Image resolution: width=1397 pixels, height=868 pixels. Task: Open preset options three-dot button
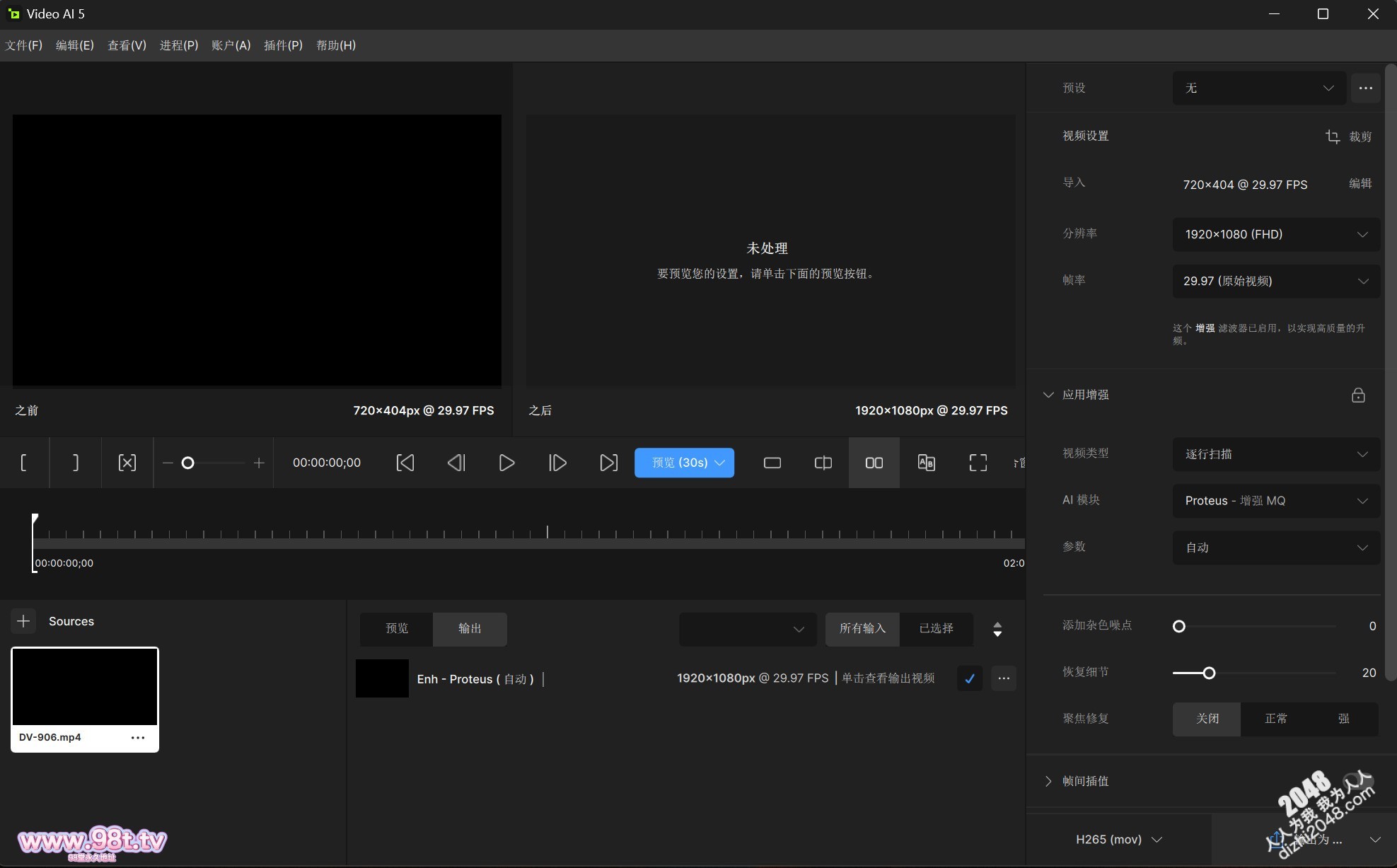pos(1366,88)
